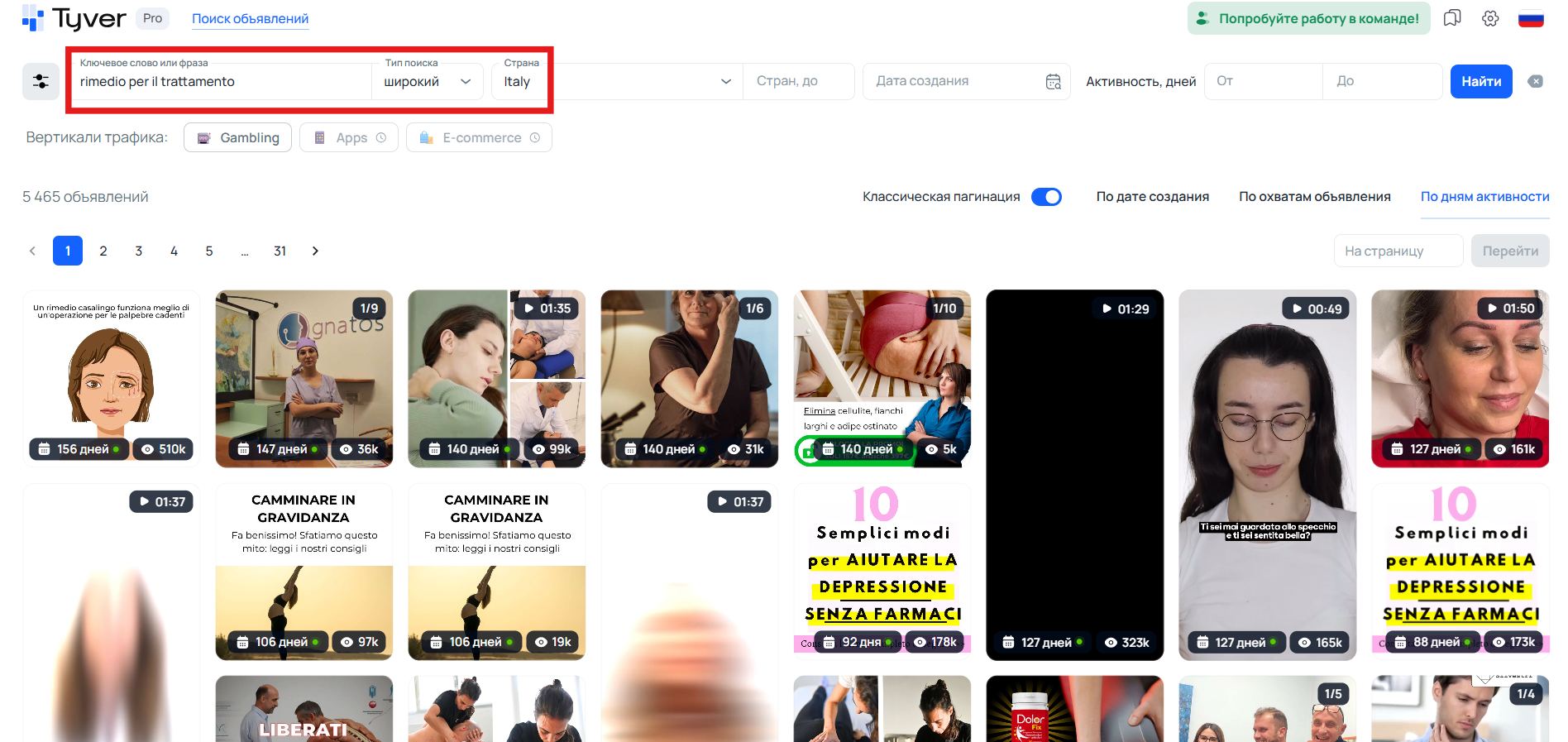The image size is (1568, 742).
Task: Select the E-commerce traffic vertical
Action: [x=479, y=138]
